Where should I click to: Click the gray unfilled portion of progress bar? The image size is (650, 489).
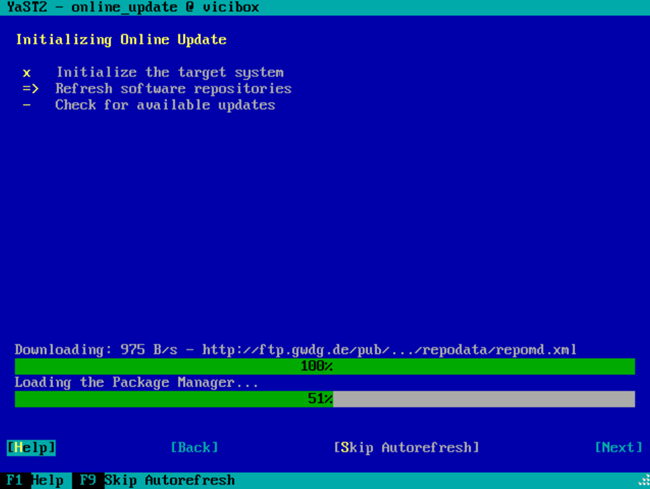point(484,399)
